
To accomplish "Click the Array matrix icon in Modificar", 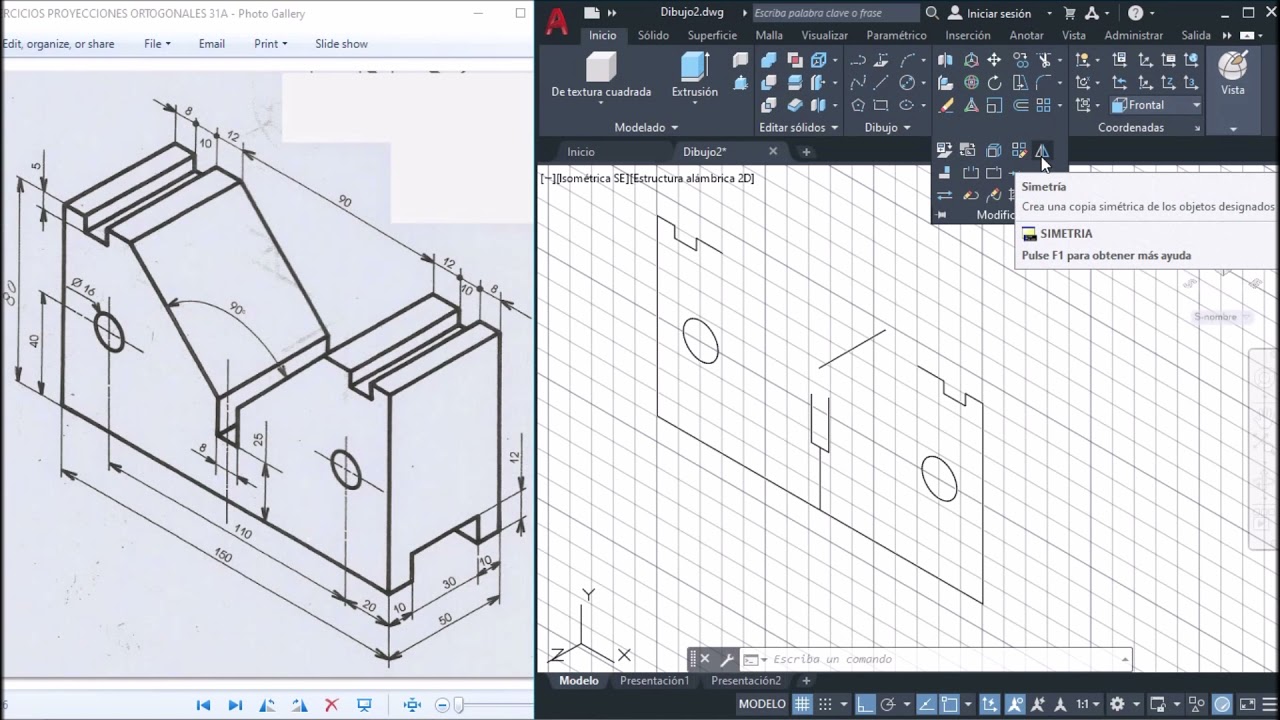I will point(1043,105).
